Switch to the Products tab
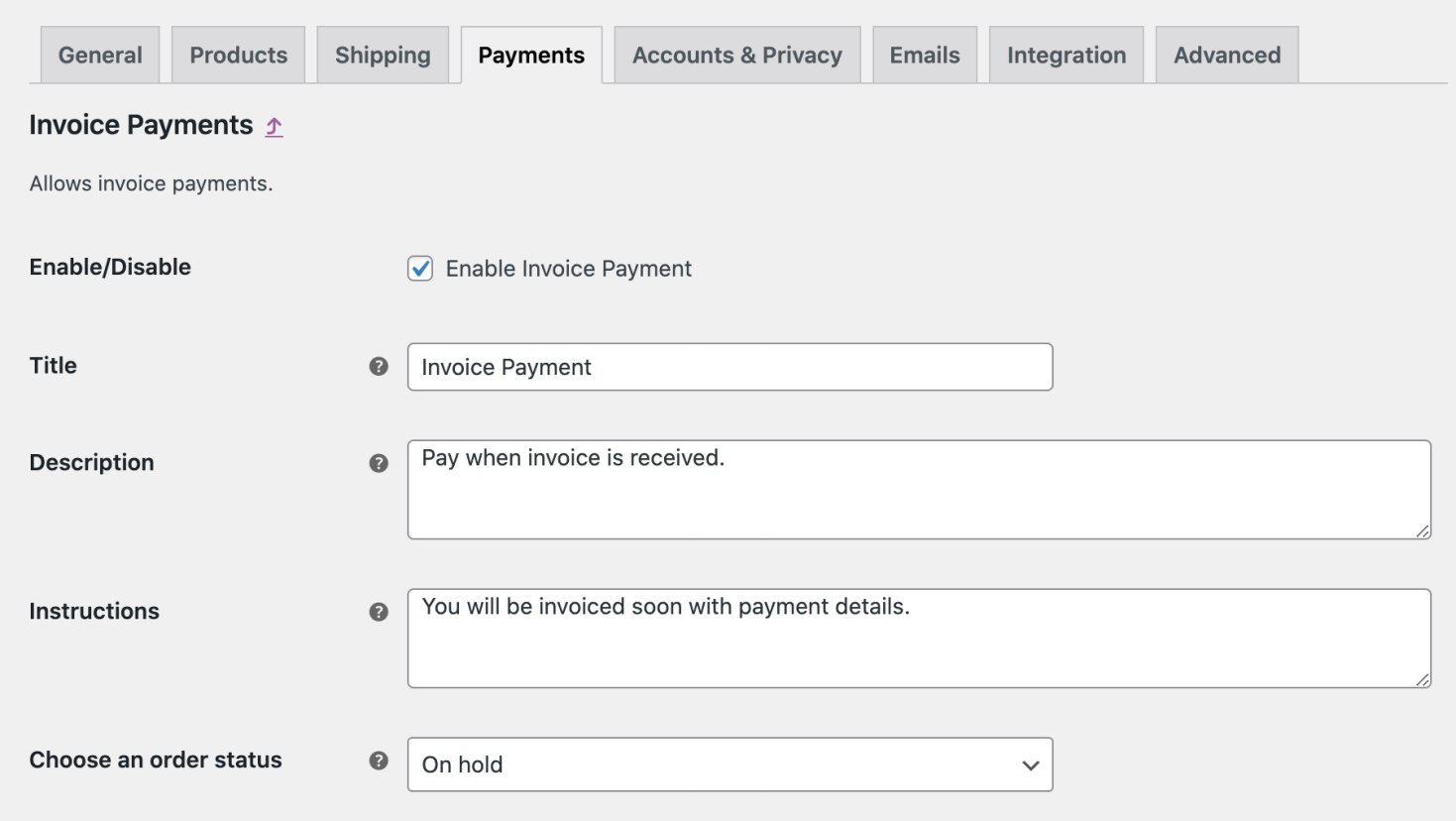The width and height of the screenshot is (1456, 821). 238,55
